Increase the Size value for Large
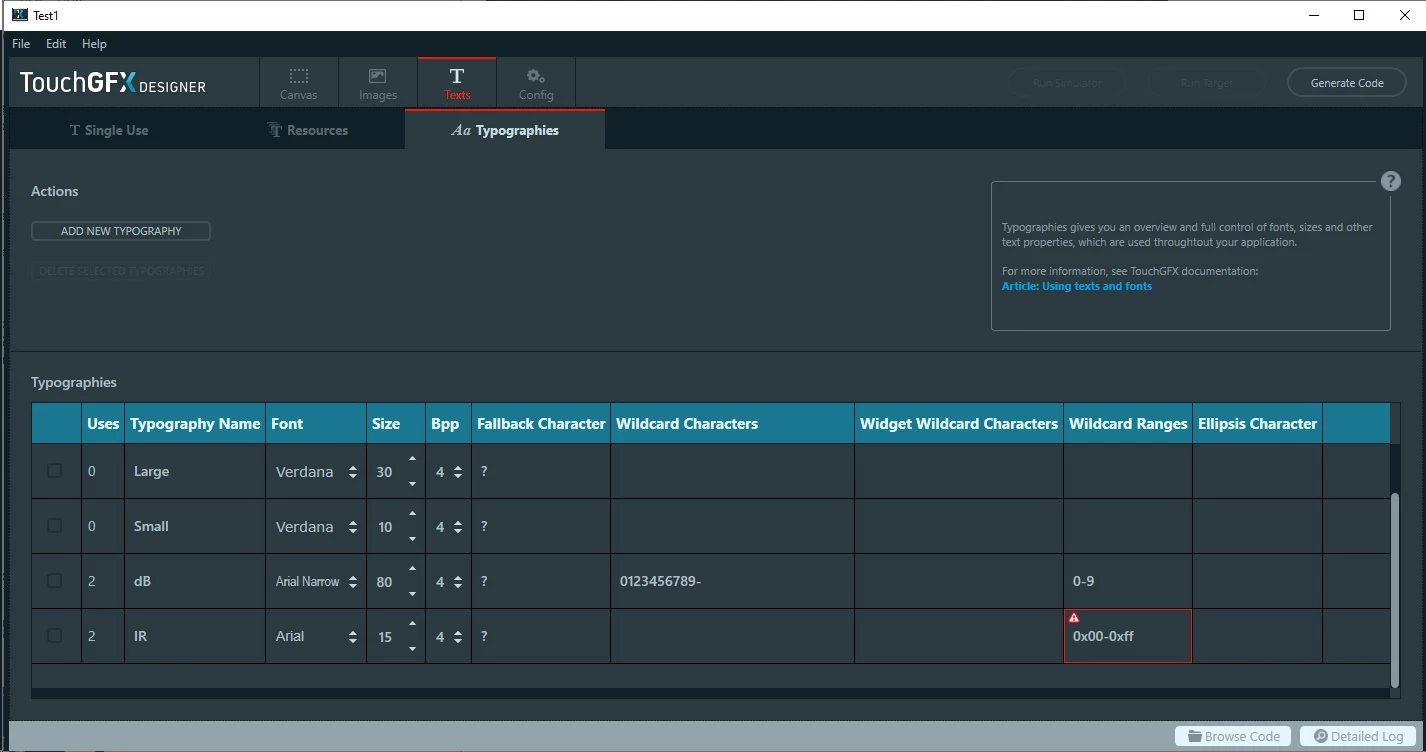The image size is (1426, 752). (412, 459)
